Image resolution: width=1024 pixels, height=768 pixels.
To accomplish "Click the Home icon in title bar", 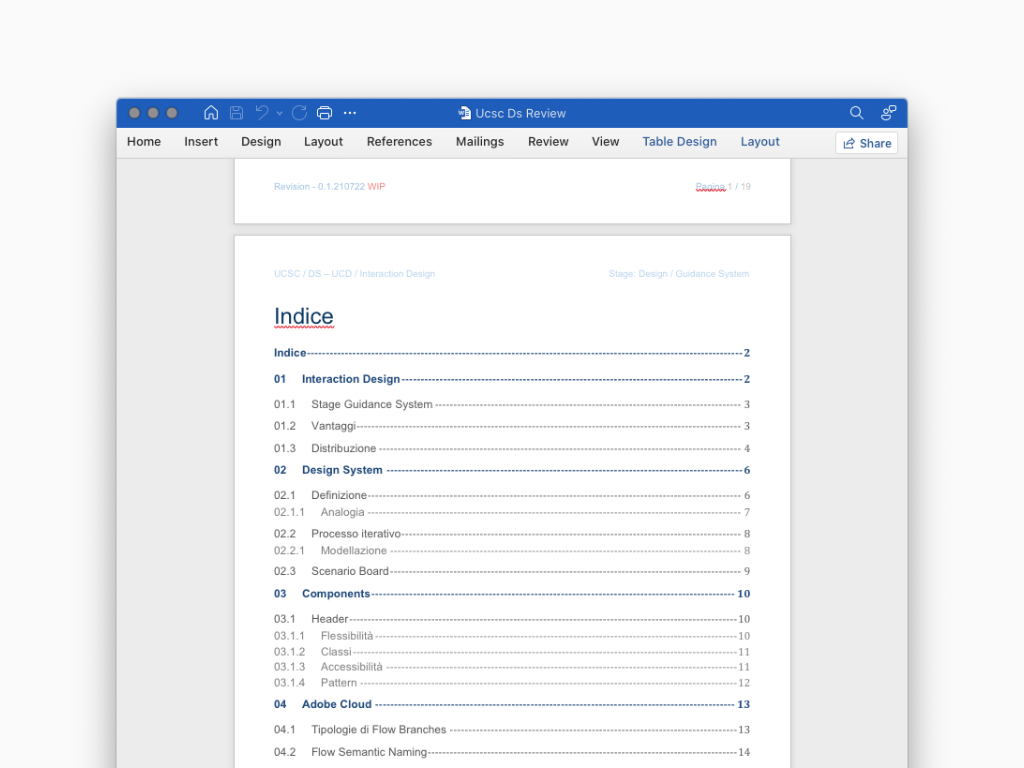I will tap(211, 113).
